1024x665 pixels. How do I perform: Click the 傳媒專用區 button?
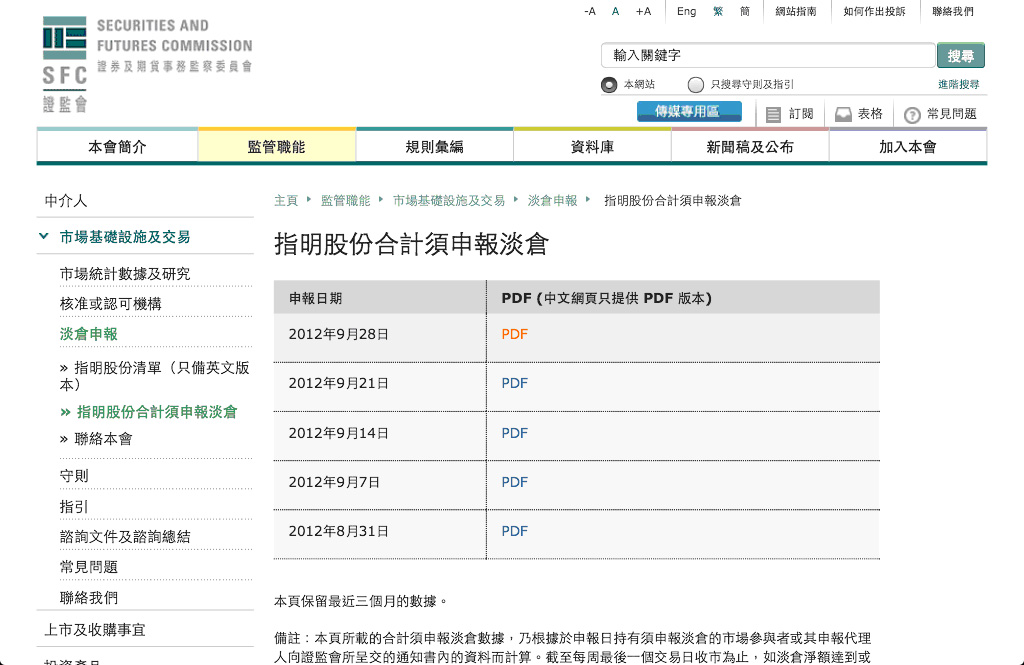tap(689, 112)
